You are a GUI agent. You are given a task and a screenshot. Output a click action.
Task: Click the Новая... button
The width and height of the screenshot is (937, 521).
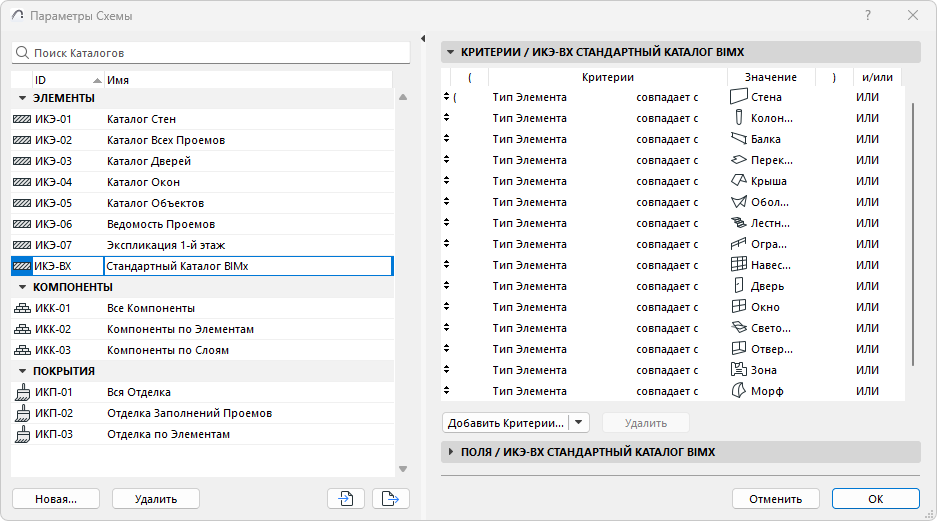pyautogui.click(x=55, y=498)
